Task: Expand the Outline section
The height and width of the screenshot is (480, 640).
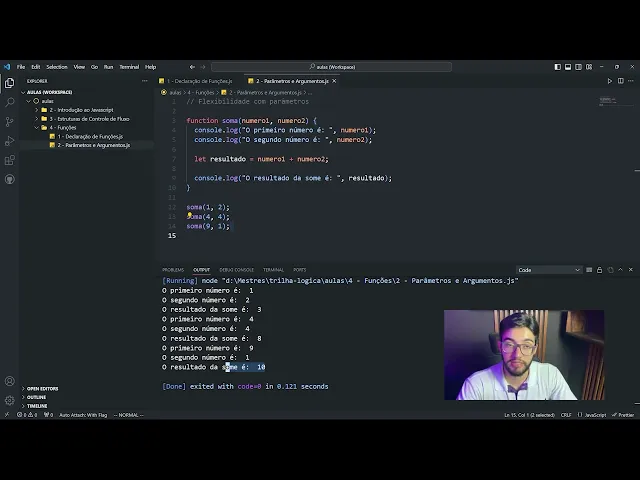Action: click(36, 397)
